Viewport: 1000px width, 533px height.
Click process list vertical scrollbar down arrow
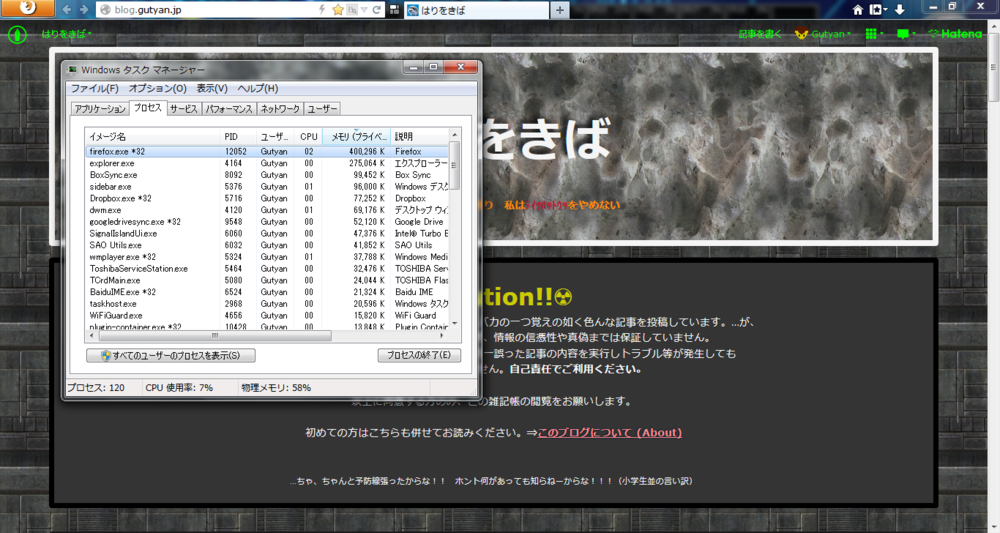[455, 324]
